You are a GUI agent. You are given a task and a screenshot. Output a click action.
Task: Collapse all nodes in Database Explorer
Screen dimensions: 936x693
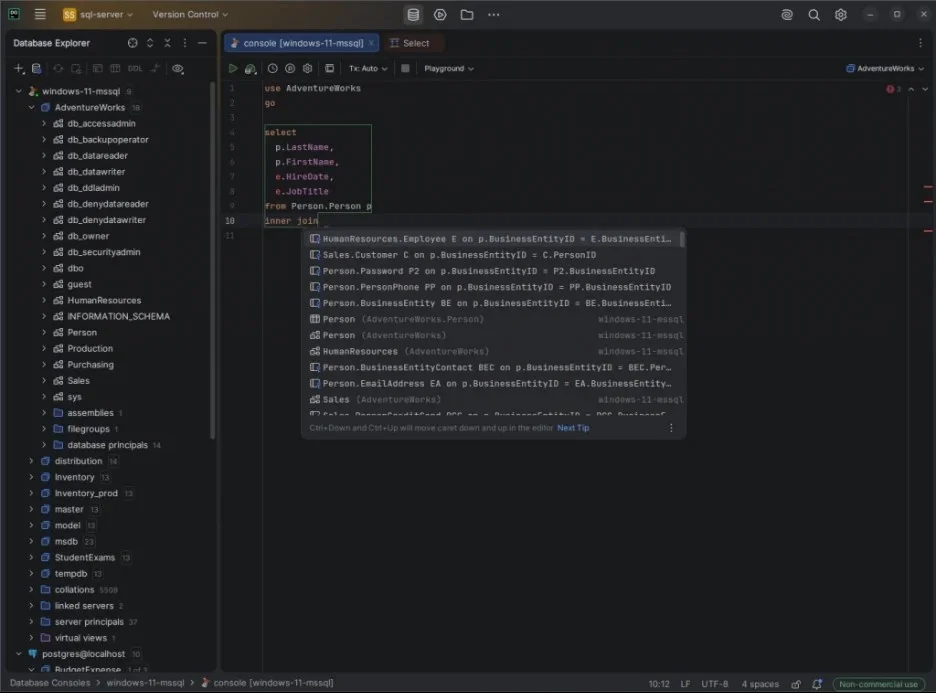point(167,43)
